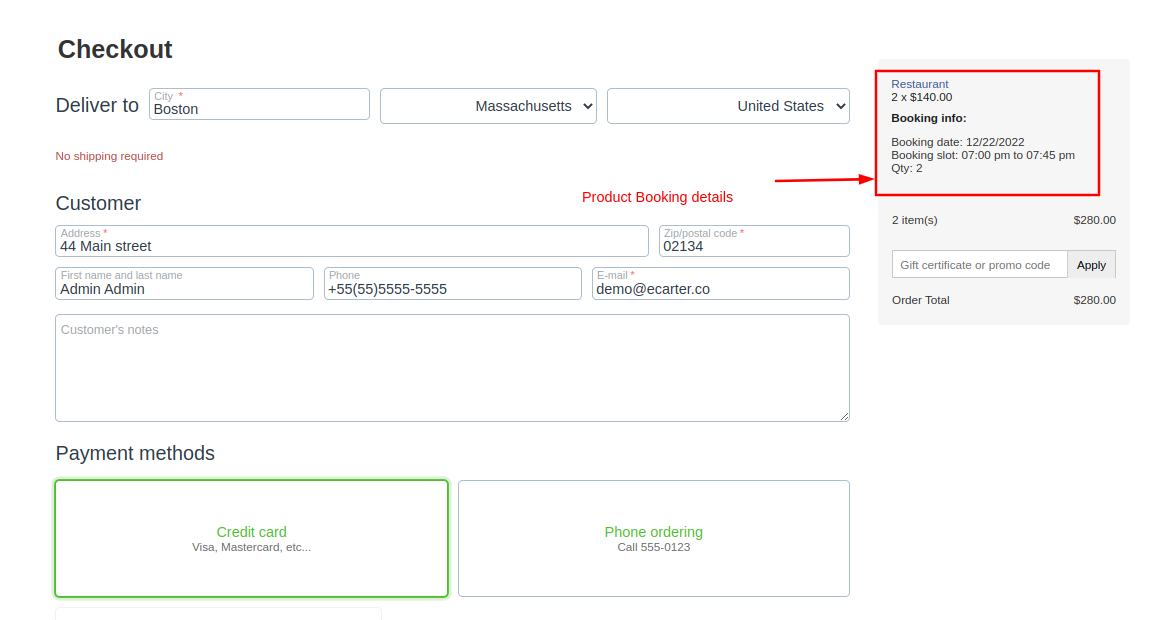
Task: Click the Booking date 12/22/2022 text
Action: point(957,142)
